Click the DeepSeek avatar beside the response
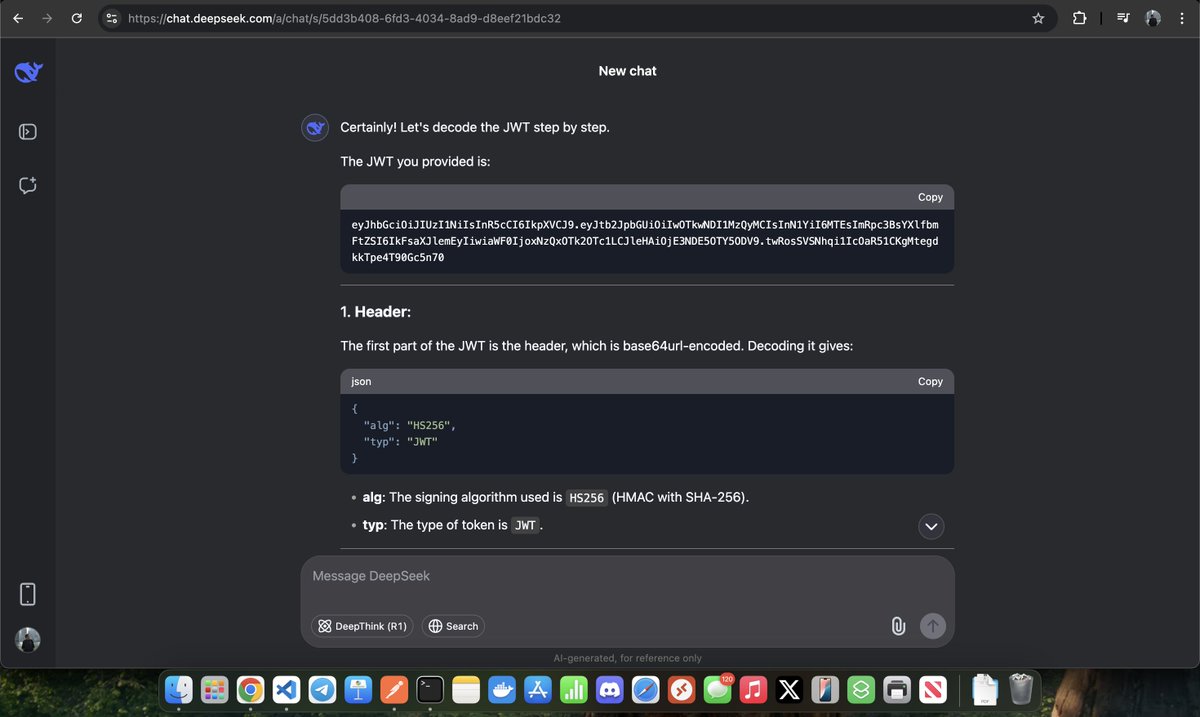 (315, 128)
